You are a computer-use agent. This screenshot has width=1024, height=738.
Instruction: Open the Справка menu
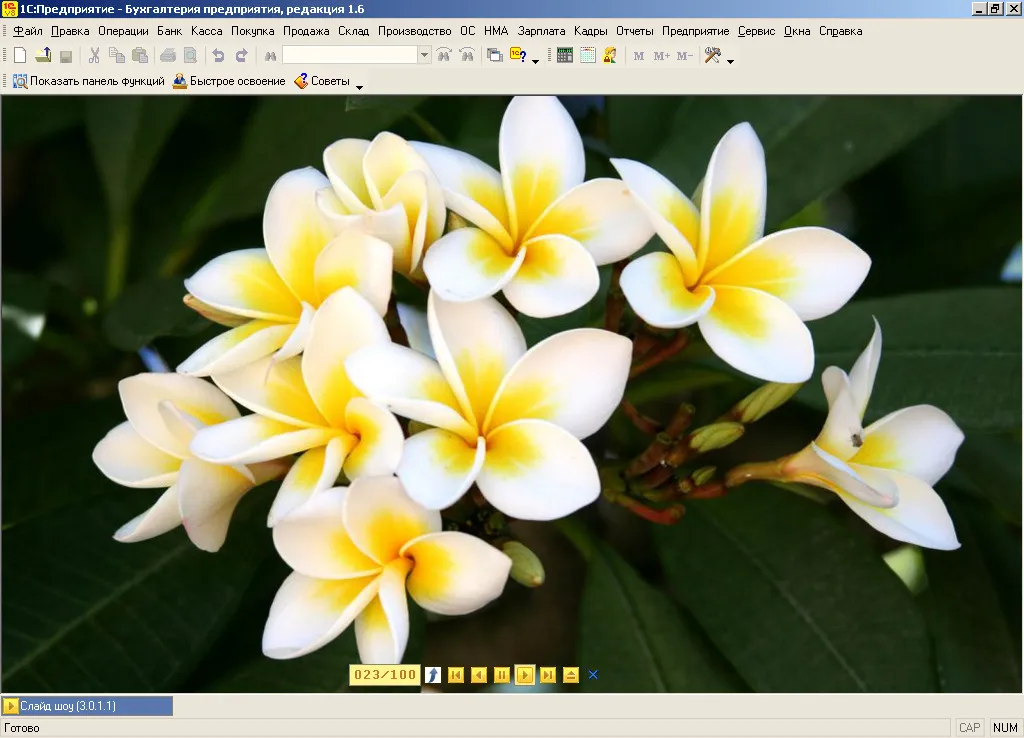click(840, 31)
